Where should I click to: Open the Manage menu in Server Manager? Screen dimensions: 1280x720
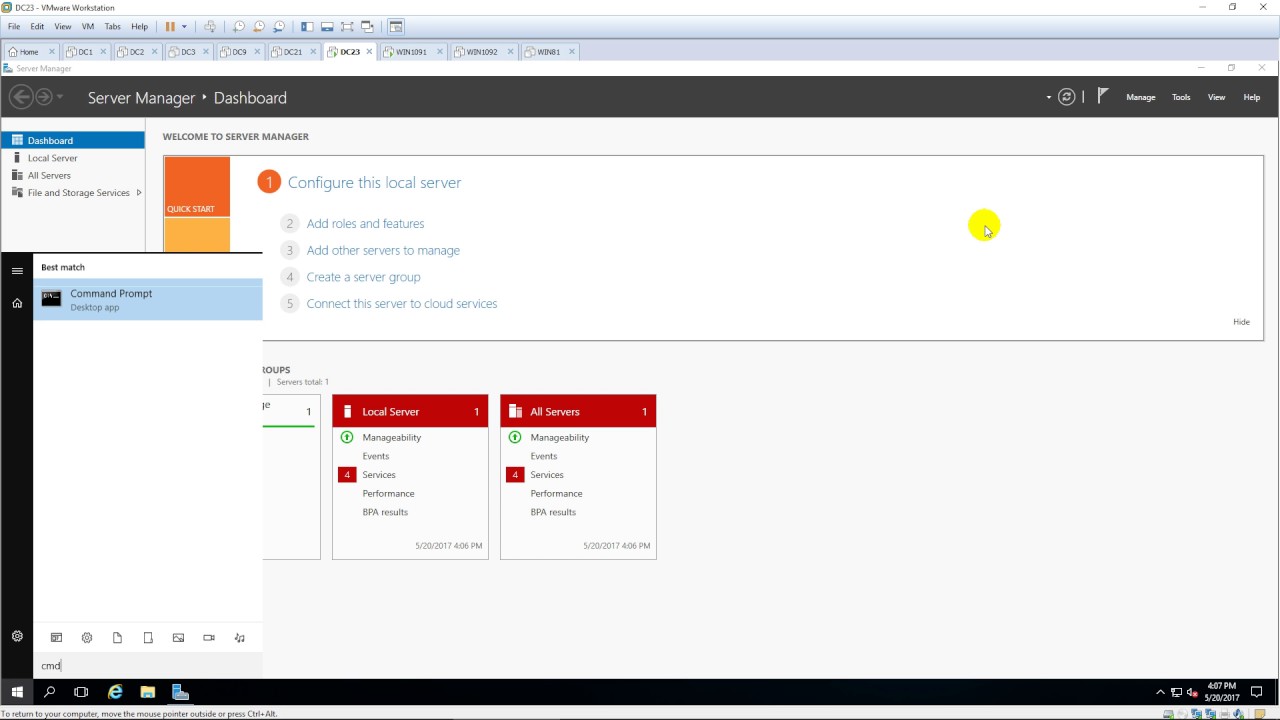coord(1140,97)
